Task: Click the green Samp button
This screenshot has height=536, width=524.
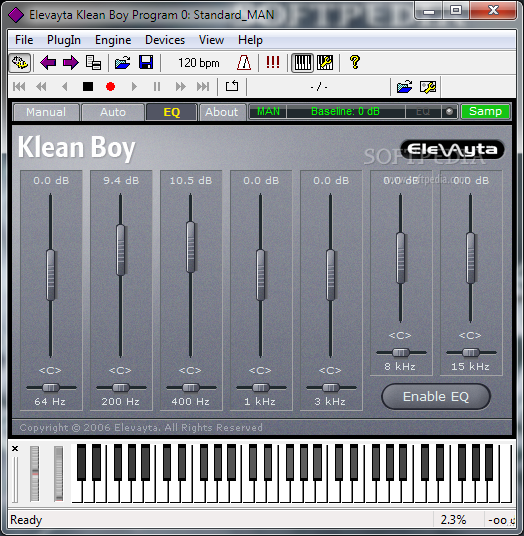Action: (x=485, y=111)
